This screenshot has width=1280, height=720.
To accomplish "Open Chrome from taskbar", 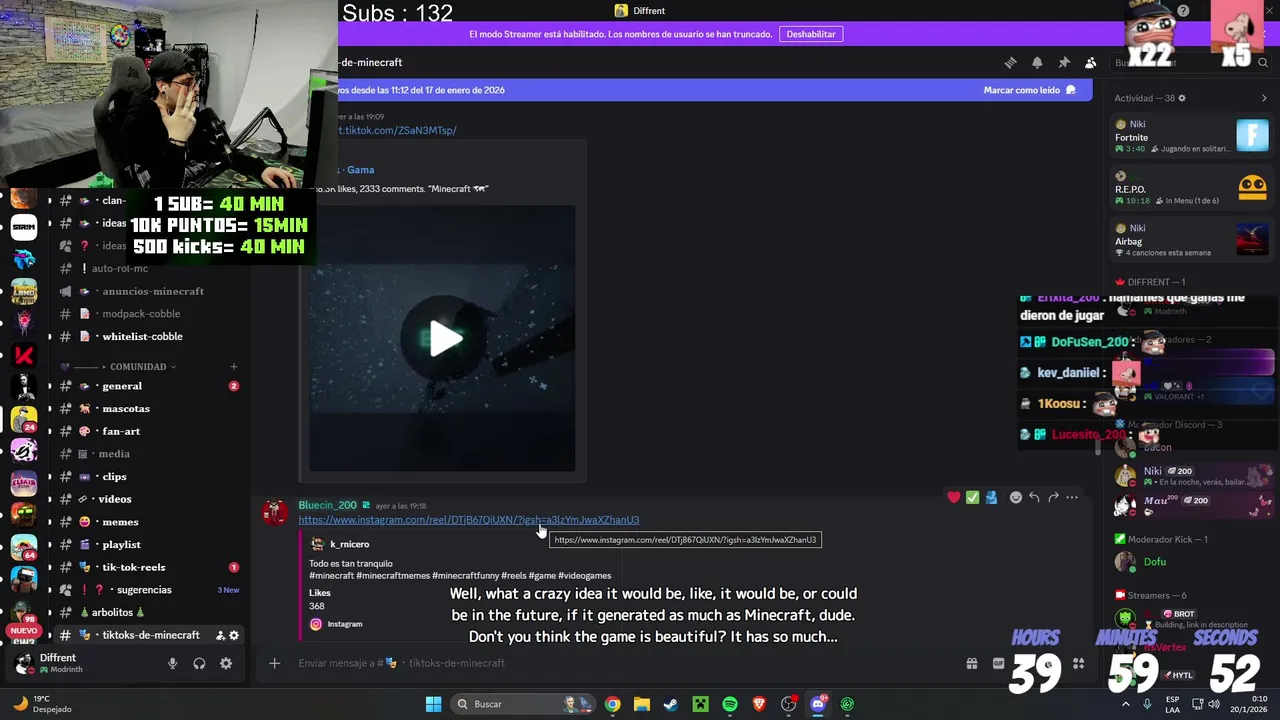I will 612,704.
